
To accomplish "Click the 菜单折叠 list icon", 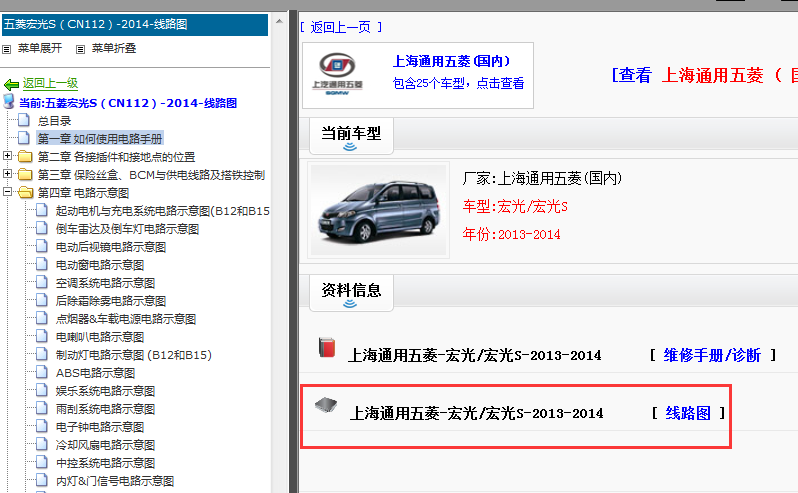I will [80, 49].
